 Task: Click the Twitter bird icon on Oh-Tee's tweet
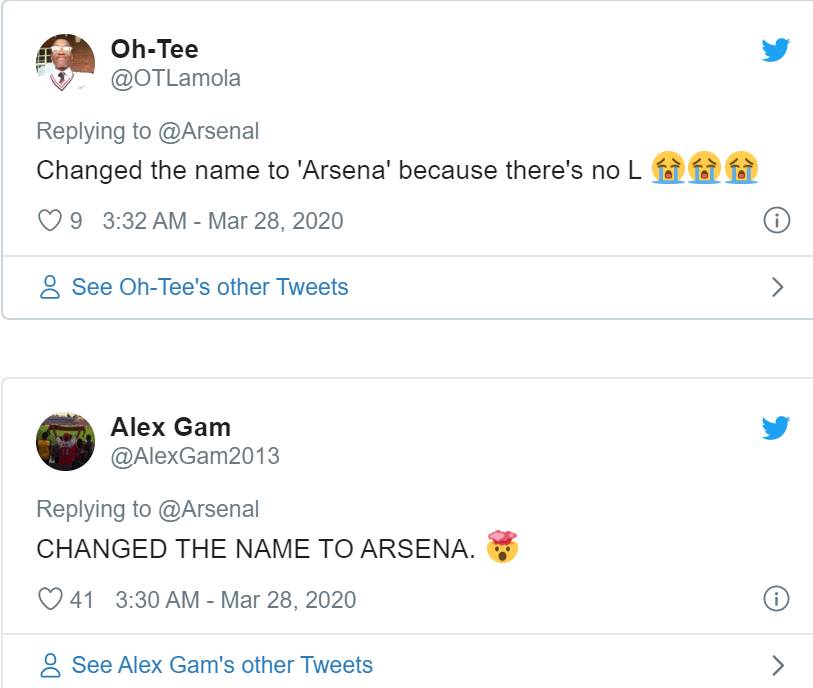(x=776, y=50)
